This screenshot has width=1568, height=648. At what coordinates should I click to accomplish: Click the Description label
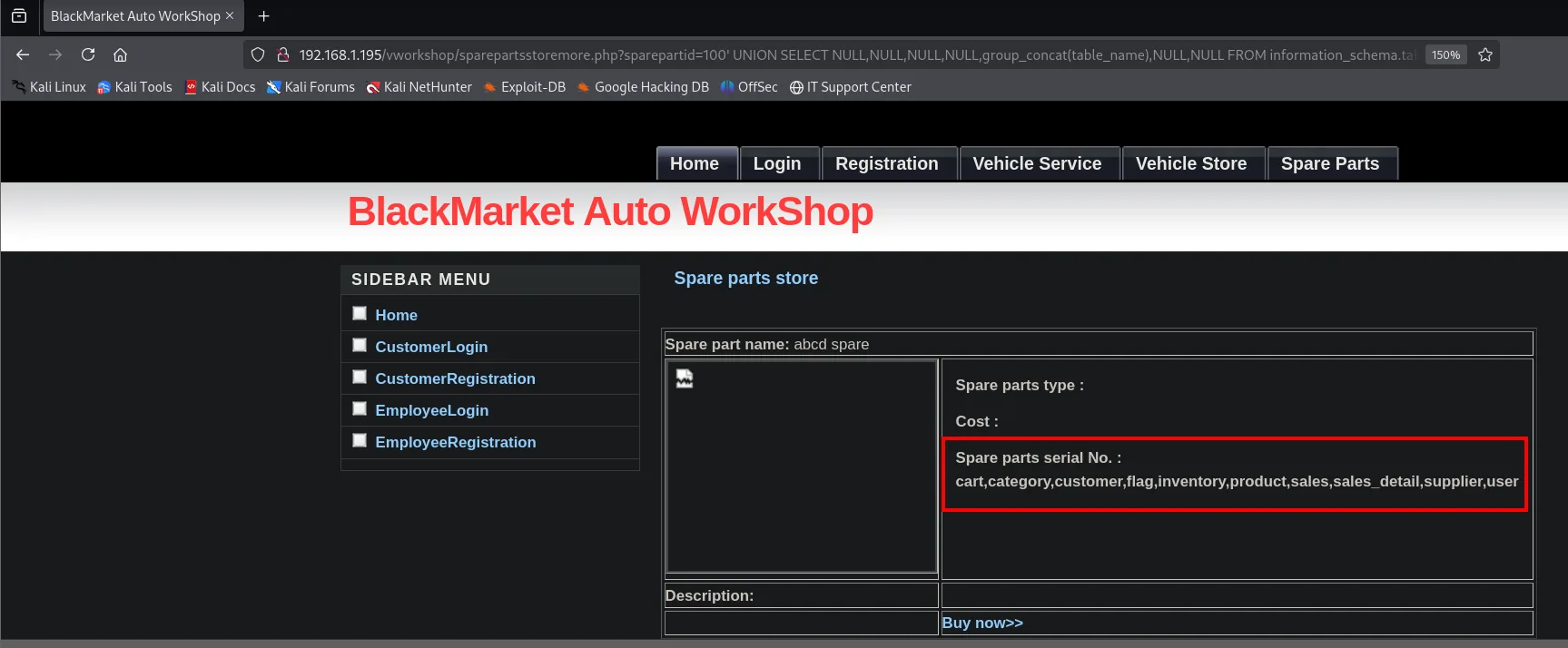(709, 595)
